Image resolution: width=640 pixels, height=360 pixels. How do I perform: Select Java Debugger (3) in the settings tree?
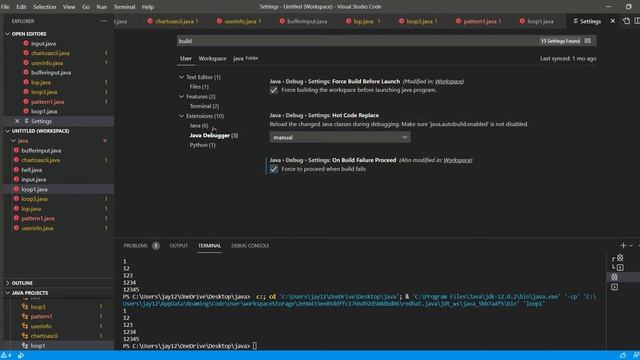[x=213, y=136]
